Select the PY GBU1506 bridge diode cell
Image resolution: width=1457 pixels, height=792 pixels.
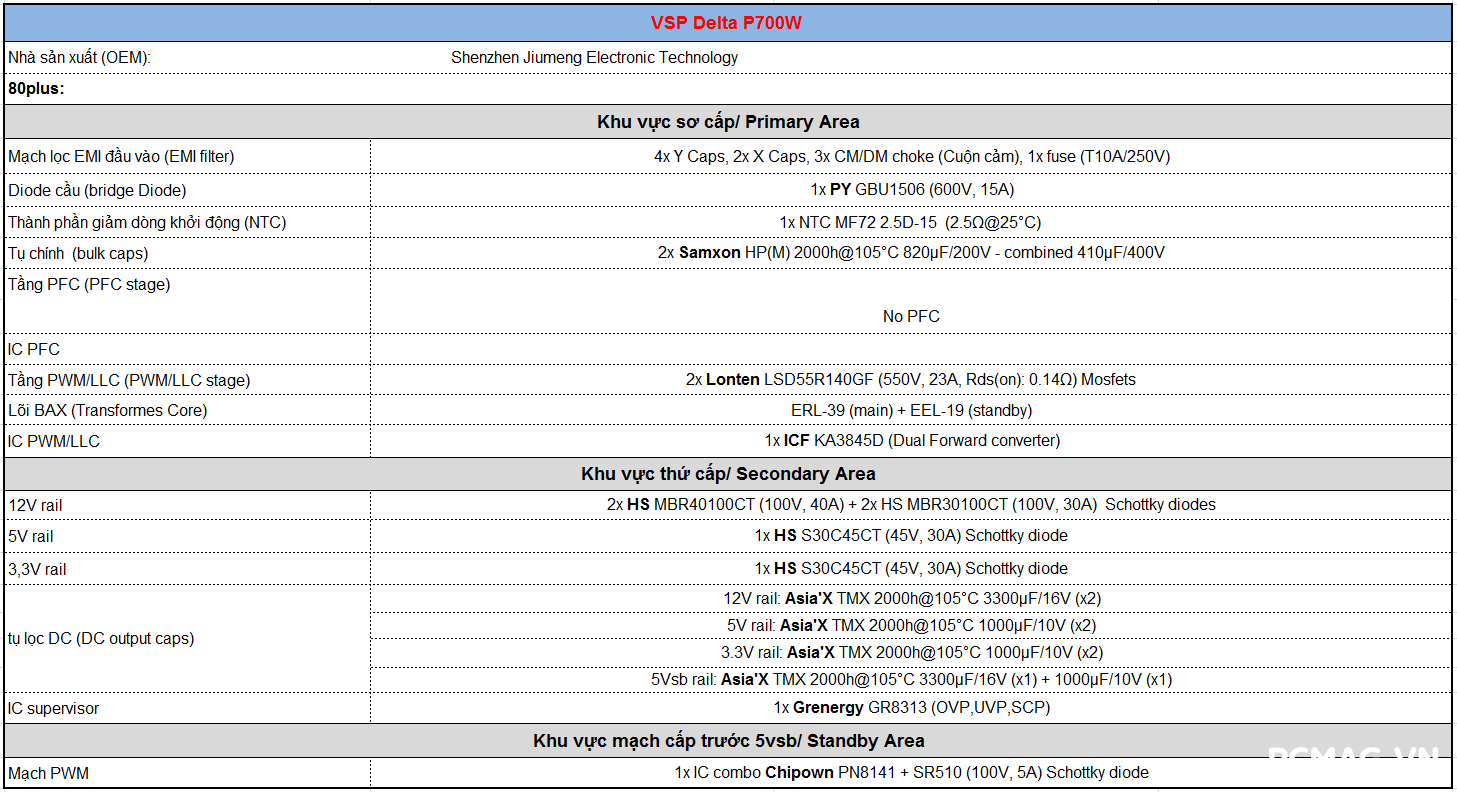(x=910, y=190)
